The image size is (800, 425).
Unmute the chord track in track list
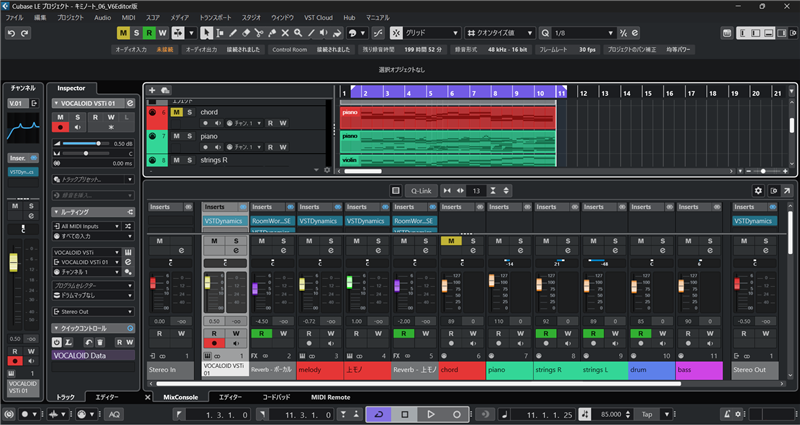176,112
